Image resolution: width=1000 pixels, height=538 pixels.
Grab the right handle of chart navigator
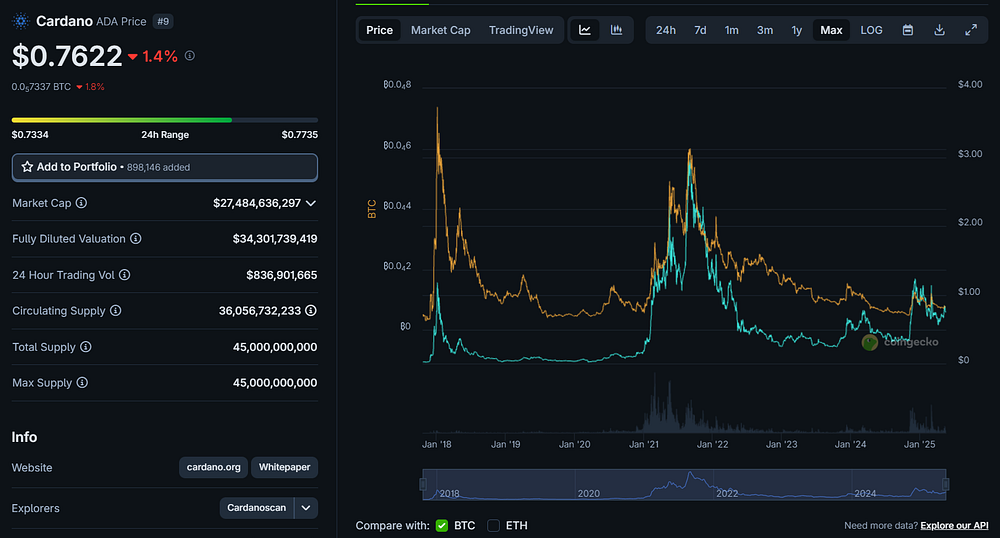tap(946, 484)
